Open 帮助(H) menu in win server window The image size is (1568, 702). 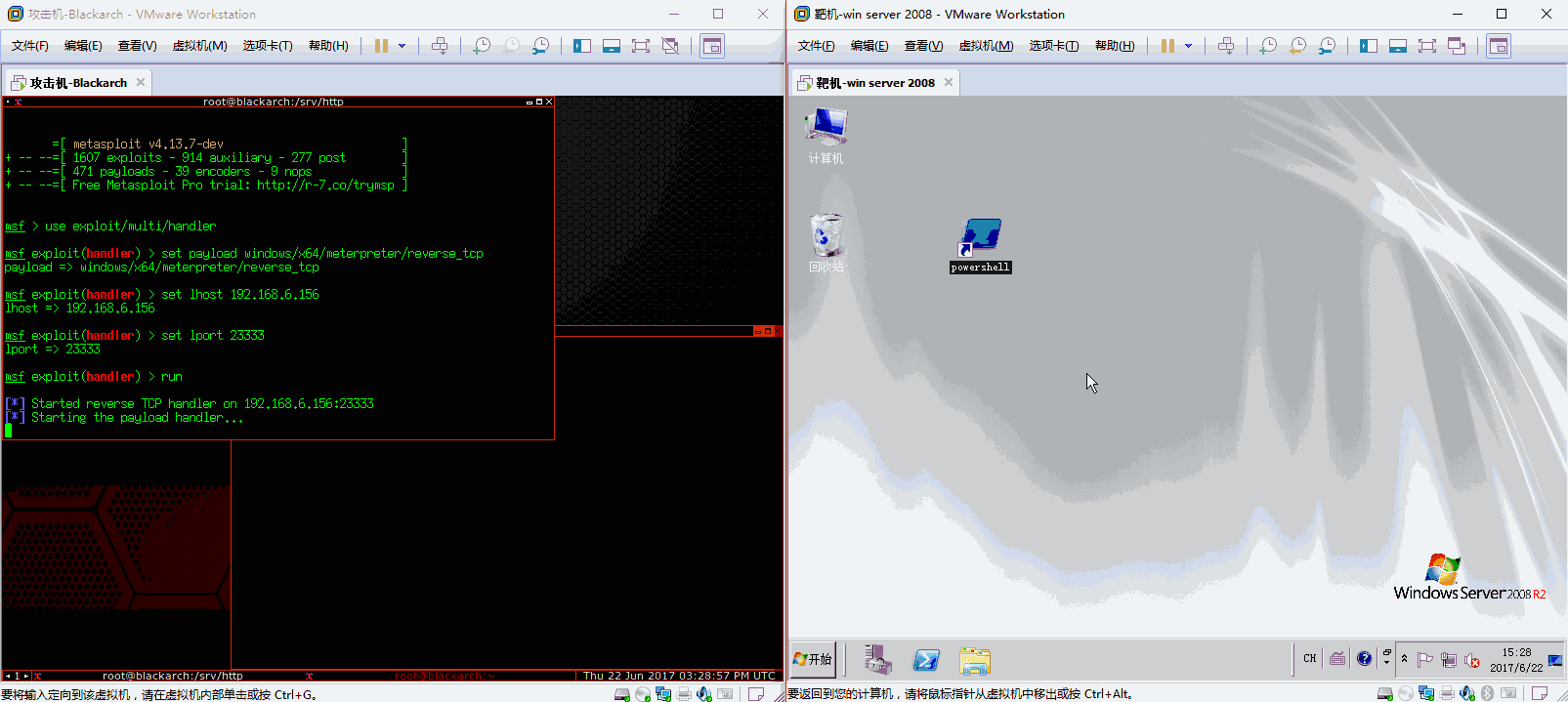point(1115,46)
